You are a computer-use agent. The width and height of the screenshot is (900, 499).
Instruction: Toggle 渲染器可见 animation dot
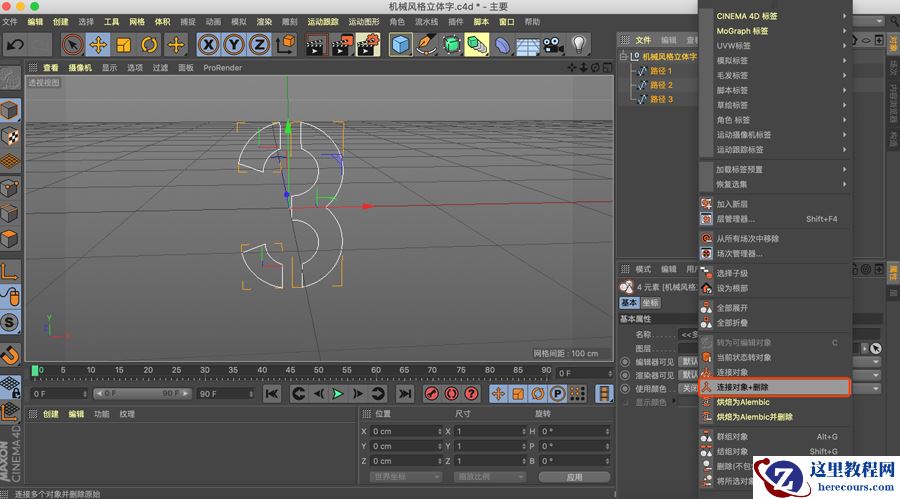click(625, 376)
